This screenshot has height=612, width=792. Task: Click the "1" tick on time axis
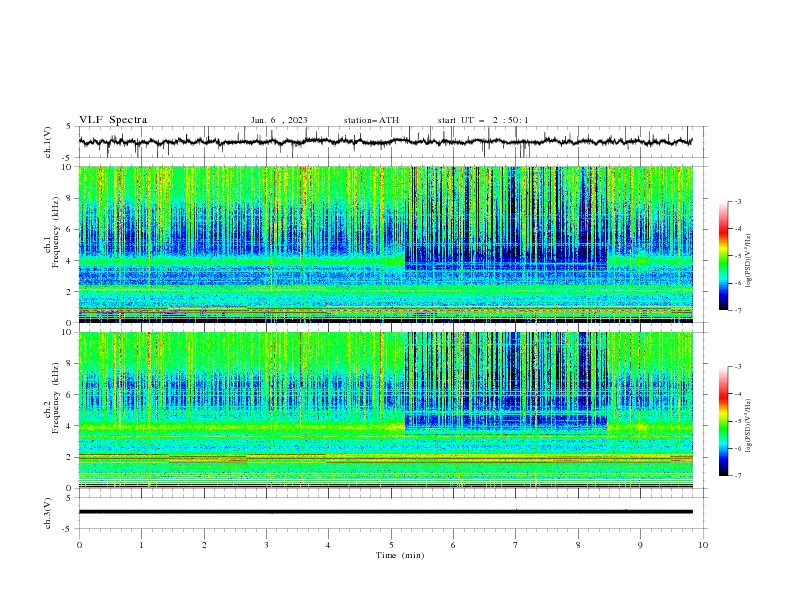[141, 545]
